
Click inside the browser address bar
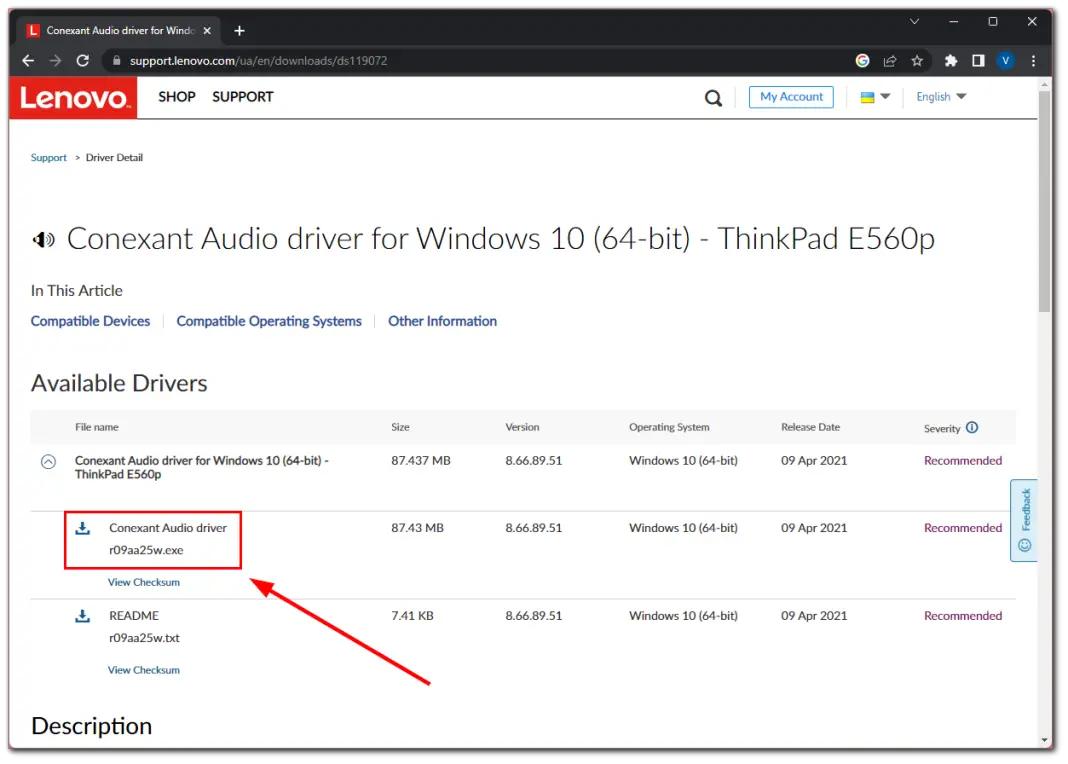click(400, 60)
